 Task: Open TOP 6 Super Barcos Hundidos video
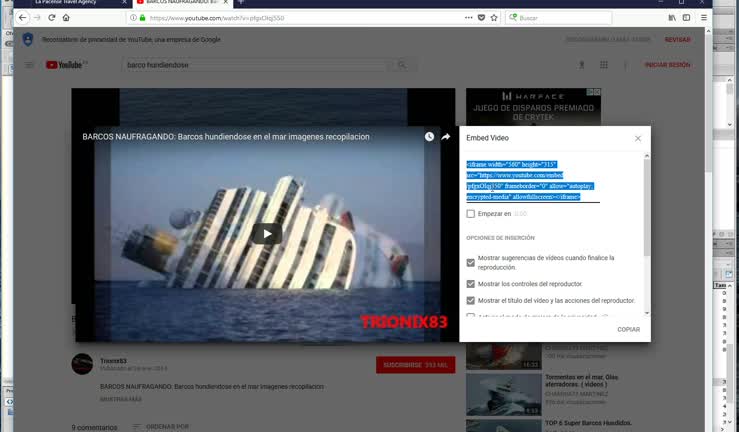click(588, 423)
